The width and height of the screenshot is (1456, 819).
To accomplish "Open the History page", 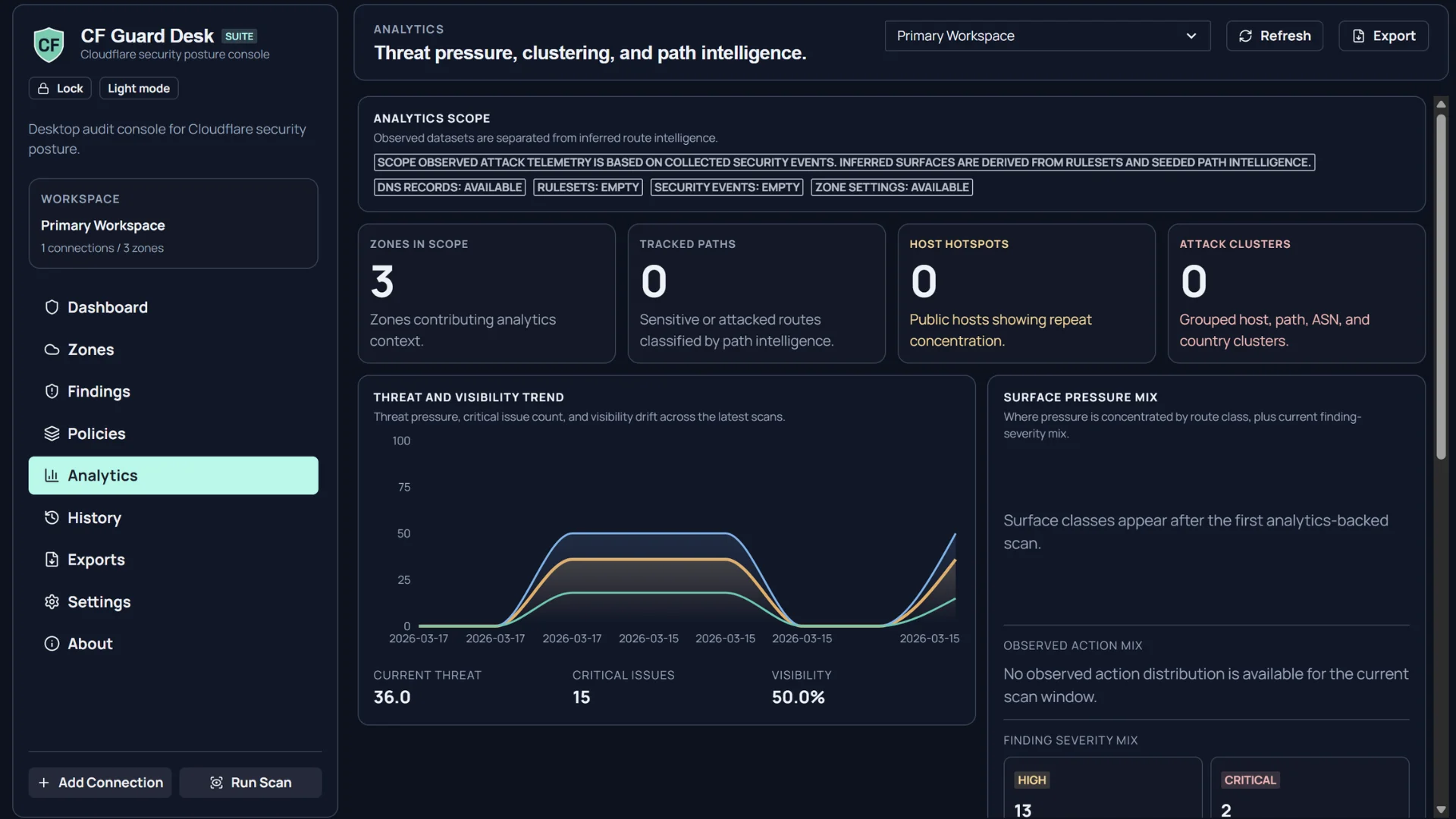I will (174, 518).
